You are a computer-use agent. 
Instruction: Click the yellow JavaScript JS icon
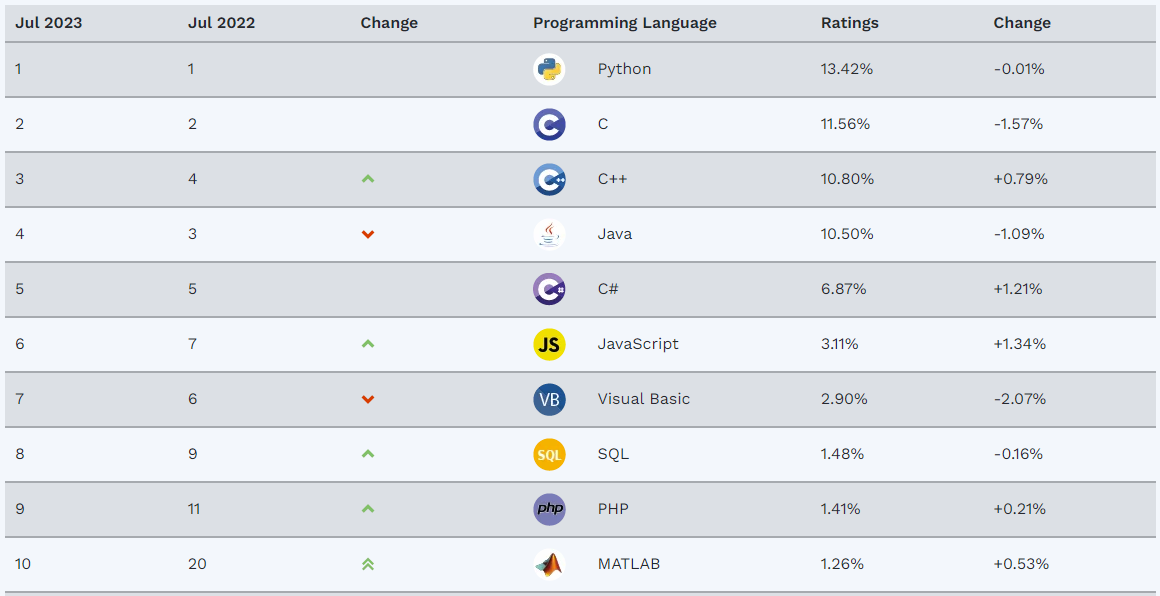click(549, 344)
